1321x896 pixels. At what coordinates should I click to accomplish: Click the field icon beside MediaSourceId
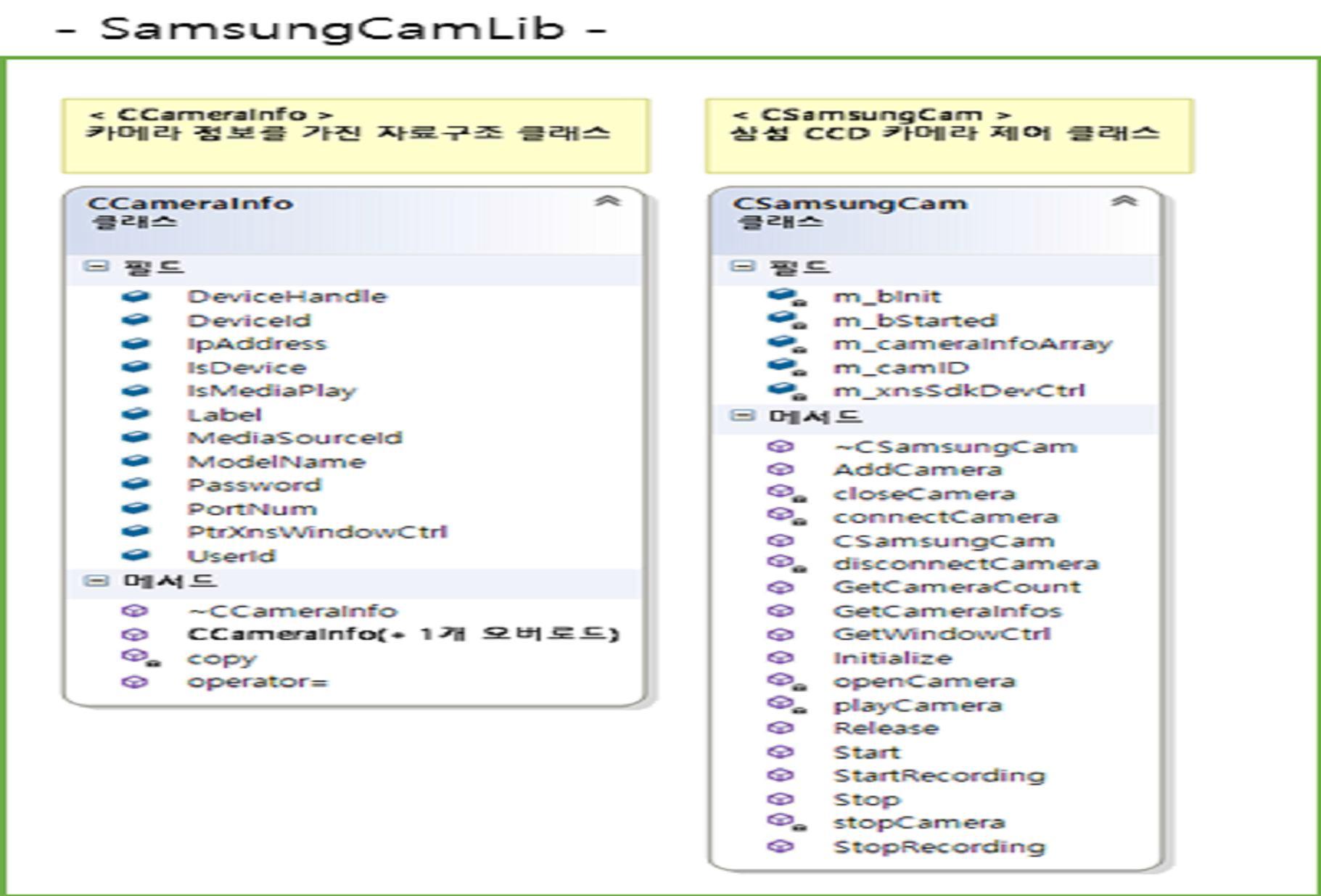tap(136, 437)
